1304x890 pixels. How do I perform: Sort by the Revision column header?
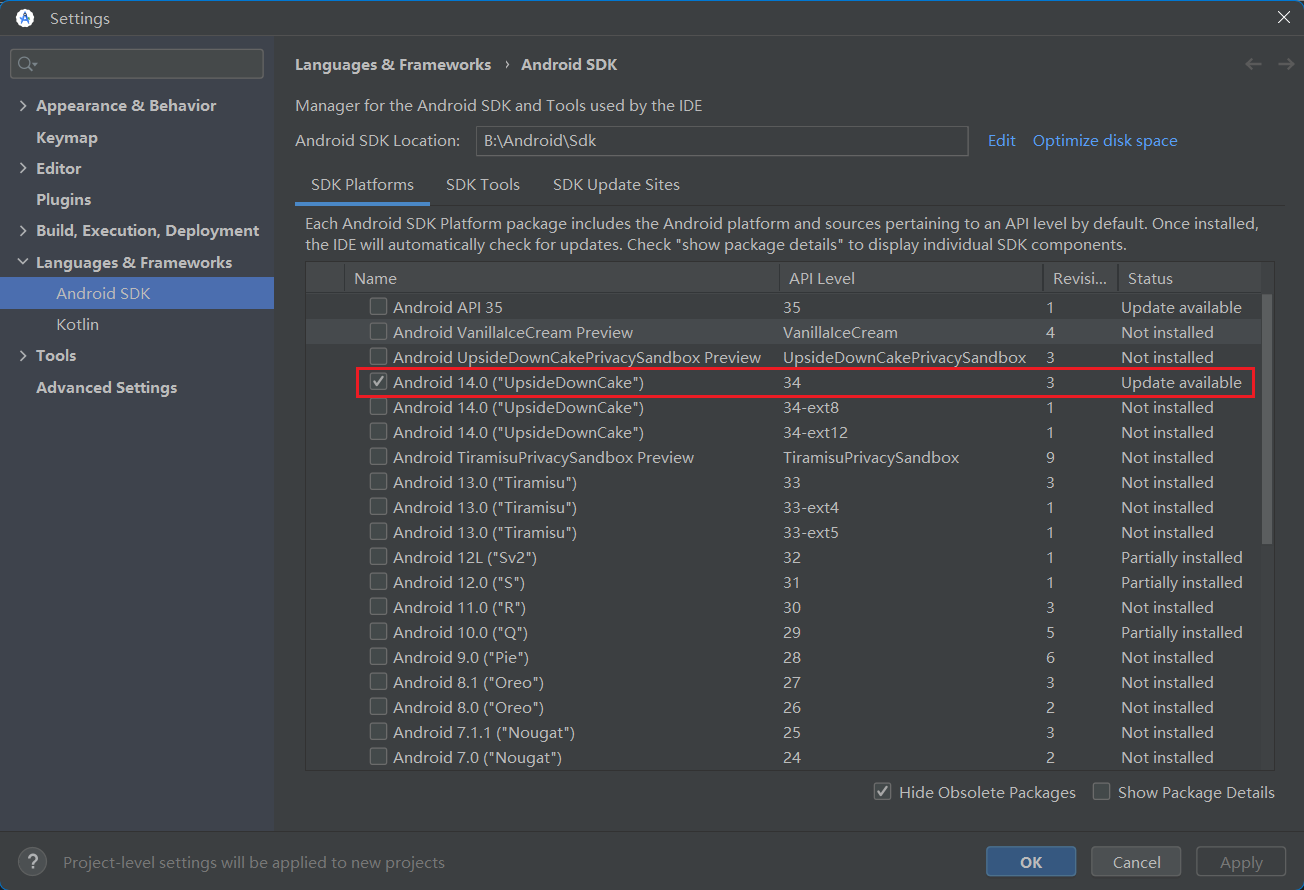(1080, 278)
